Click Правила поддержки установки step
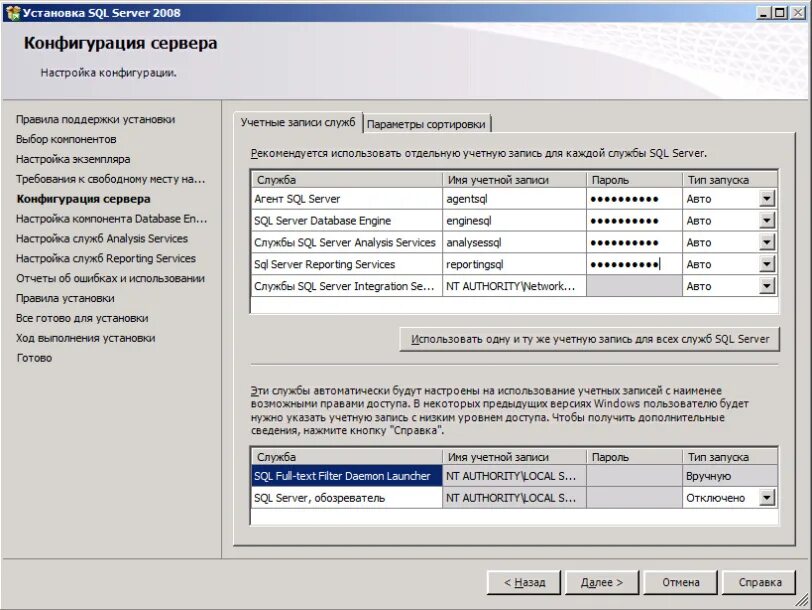Screen dimensions: 812x610 click(x=95, y=119)
